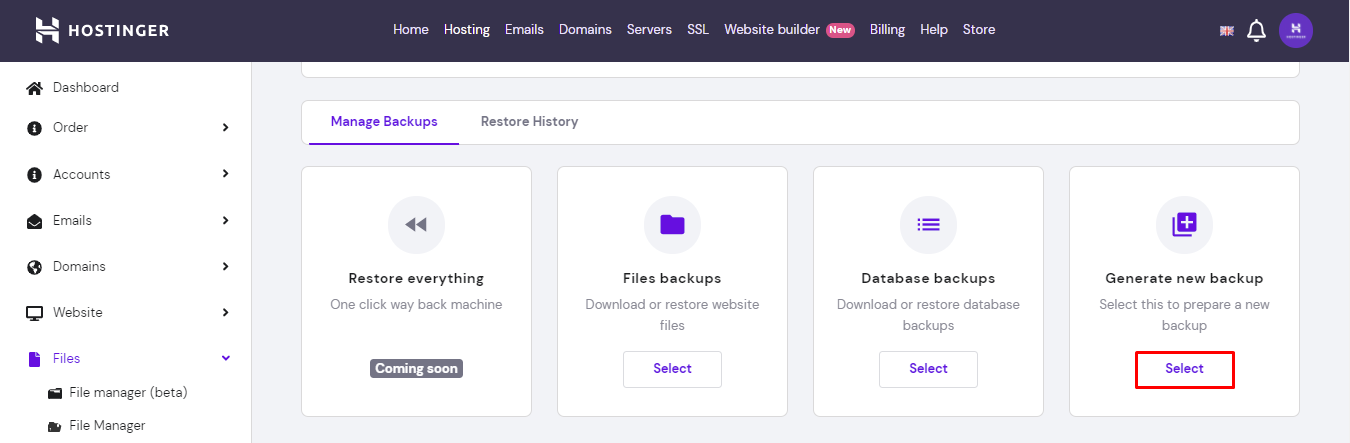Click the Generate new backup icon

(1184, 224)
